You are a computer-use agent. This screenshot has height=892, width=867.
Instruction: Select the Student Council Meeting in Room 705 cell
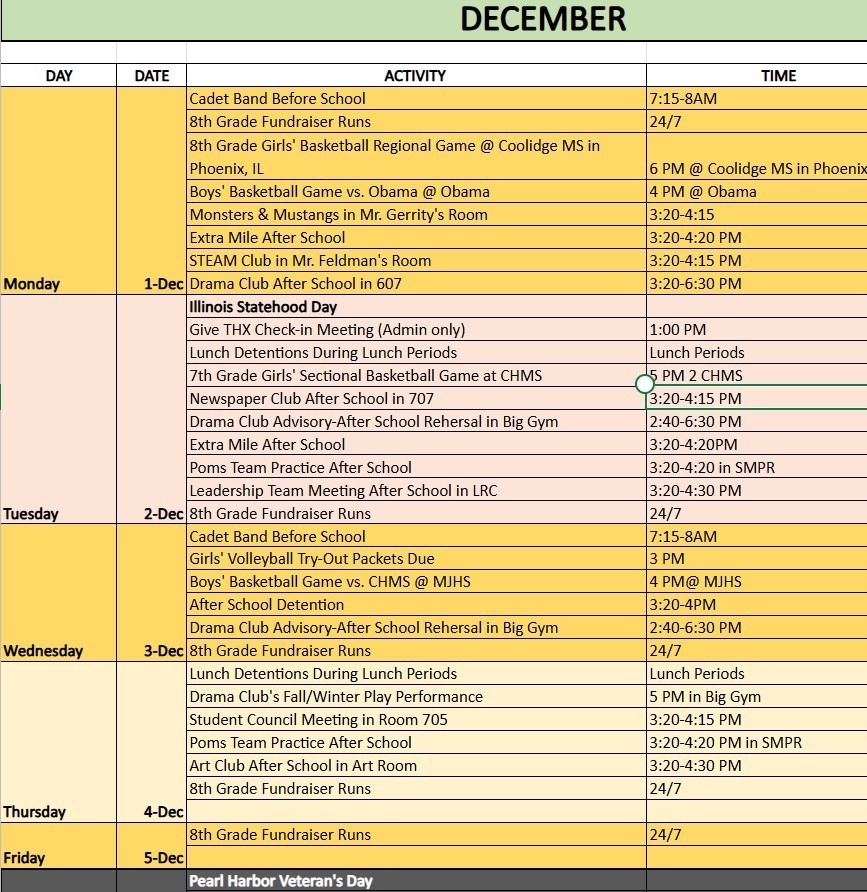click(415, 720)
